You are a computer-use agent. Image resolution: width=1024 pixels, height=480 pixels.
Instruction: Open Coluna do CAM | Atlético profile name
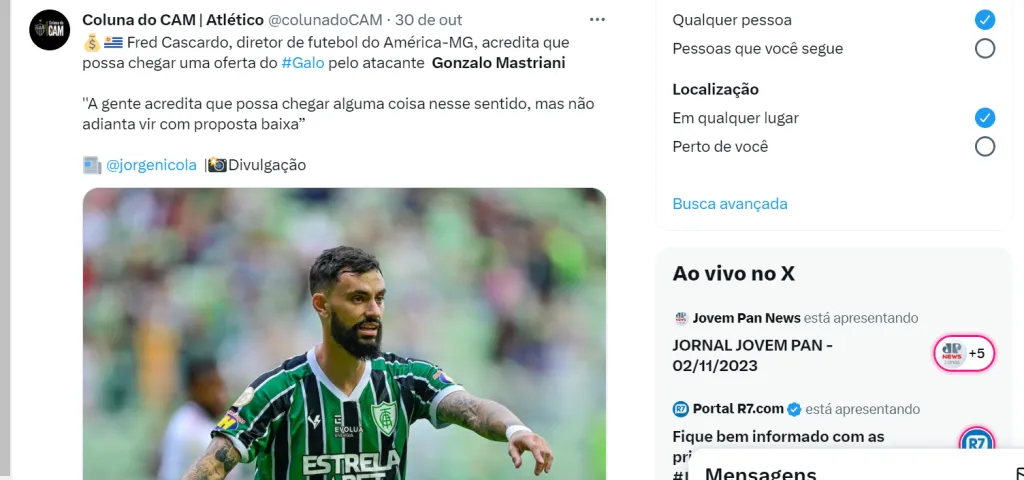click(173, 20)
